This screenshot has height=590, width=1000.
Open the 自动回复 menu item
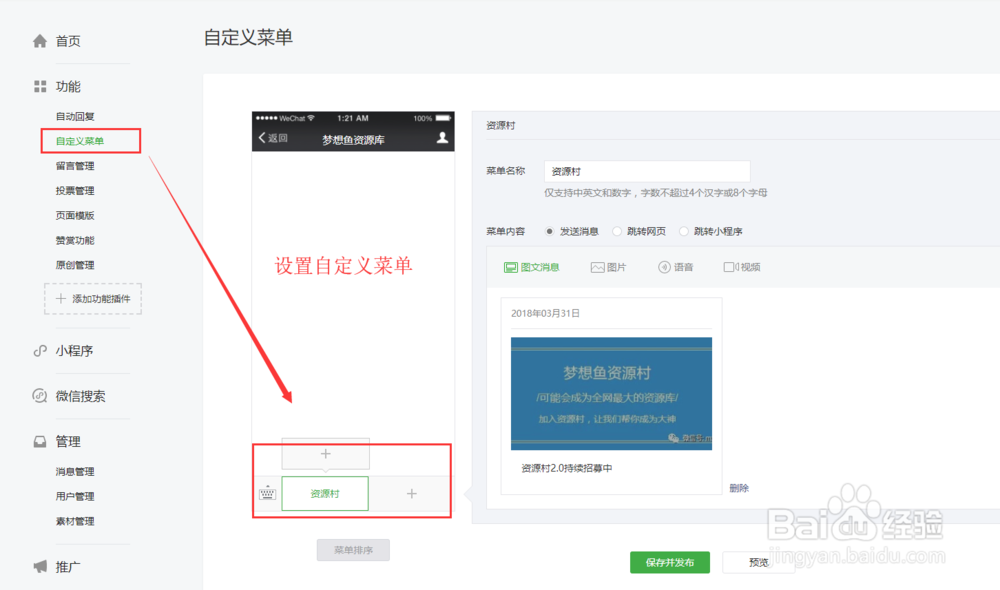click(75, 116)
